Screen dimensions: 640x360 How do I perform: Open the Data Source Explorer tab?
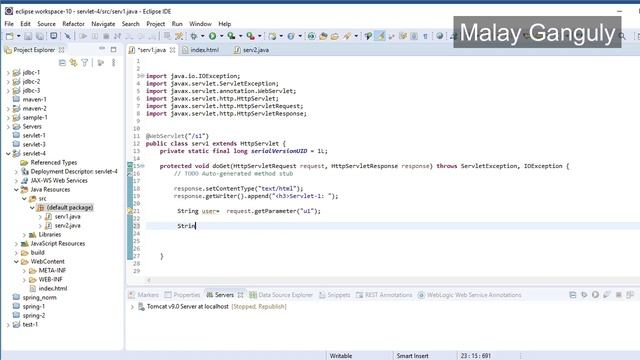[x=281, y=295]
